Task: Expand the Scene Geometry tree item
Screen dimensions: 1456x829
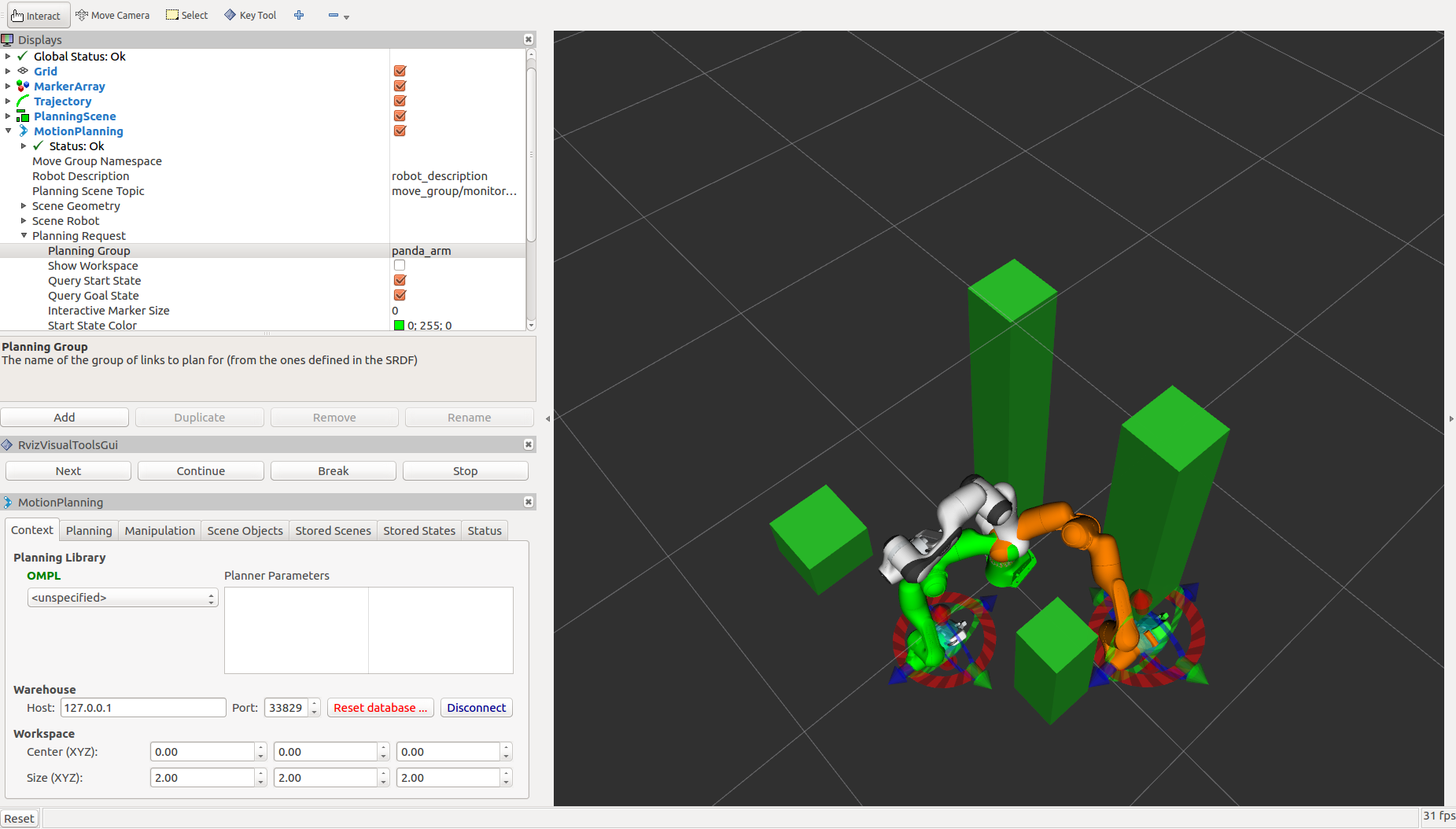Action: 24,206
